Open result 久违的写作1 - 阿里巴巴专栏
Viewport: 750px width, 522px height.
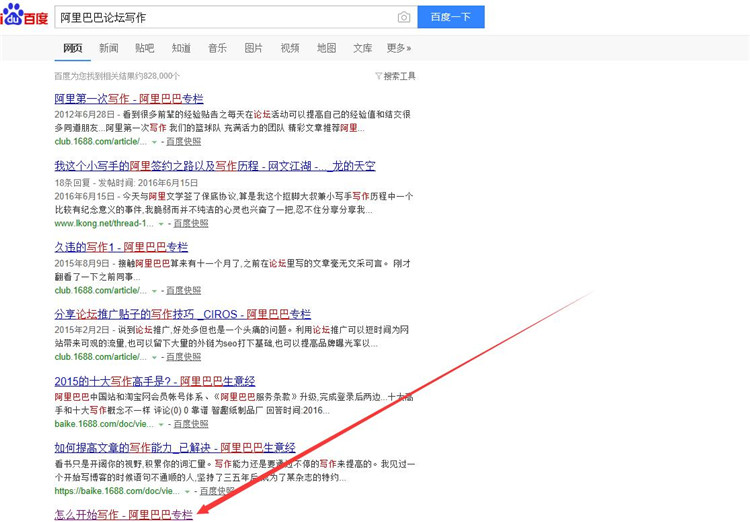(x=120, y=247)
